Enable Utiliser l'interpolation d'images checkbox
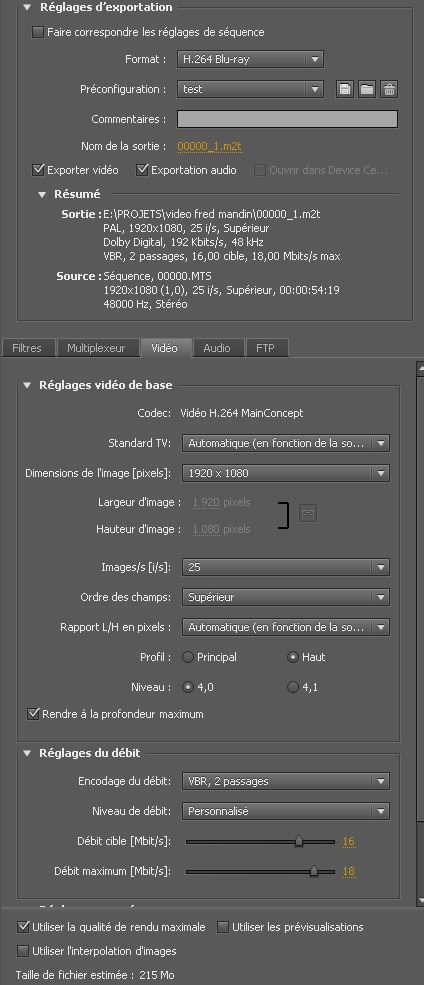Viewport: 424px width, 985px height. pyautogui.click(x=23, y=950)
